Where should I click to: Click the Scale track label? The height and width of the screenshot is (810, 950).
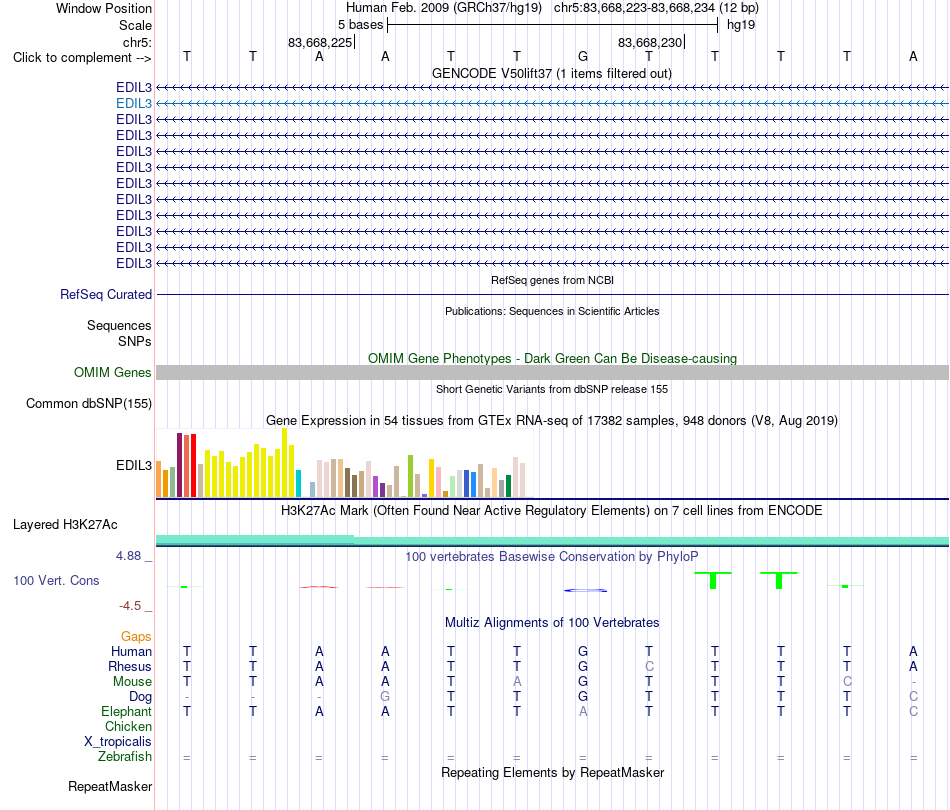(x=135, y=25)
